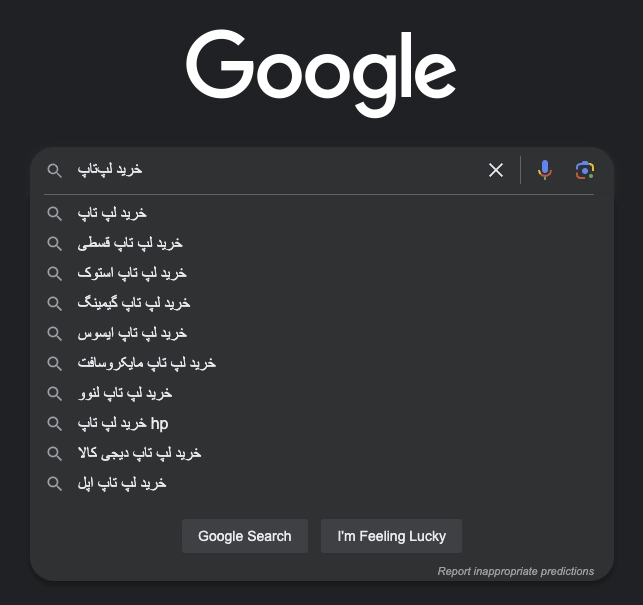643x605 pixels.
Task: Clear the search box with X icon
Action: click(x=496, y=170)
